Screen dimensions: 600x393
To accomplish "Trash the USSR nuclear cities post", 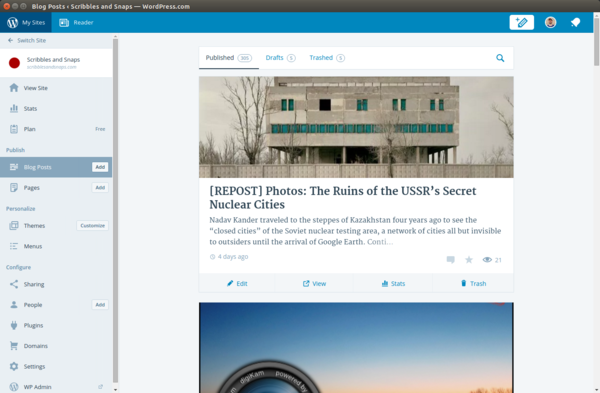I will click(x=473, y=284).
